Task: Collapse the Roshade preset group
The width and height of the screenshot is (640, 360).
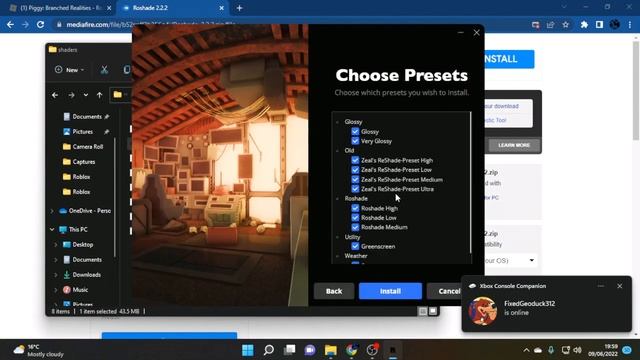Action: coord(337,198)
